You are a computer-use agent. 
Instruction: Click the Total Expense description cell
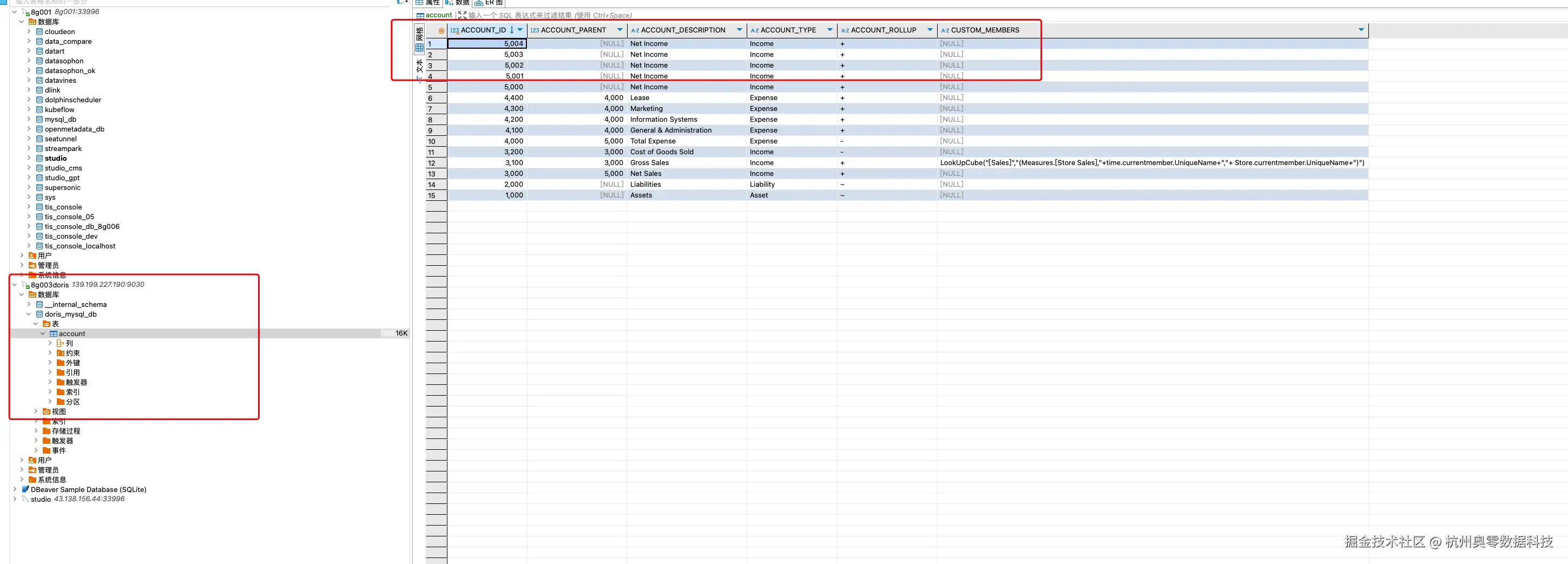[x=687, y=141]
